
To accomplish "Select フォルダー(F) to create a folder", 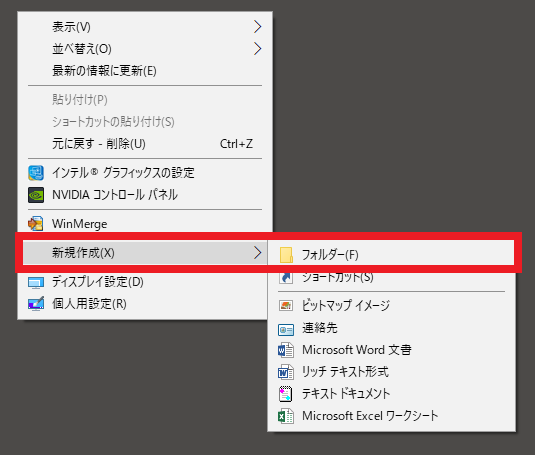I will point(391,255).
